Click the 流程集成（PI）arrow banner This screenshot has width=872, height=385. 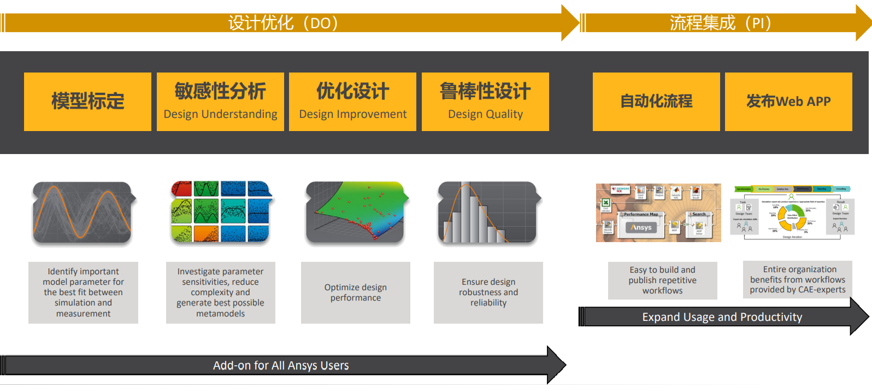click(725, 23)
